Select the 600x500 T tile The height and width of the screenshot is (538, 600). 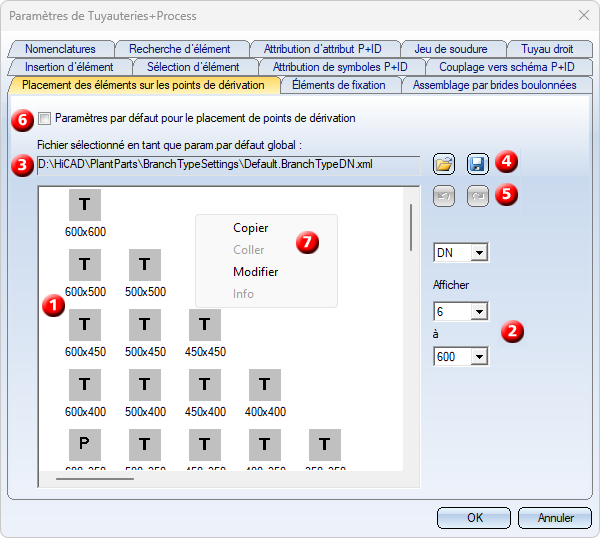pyautogui.click(x=85, y=265)
